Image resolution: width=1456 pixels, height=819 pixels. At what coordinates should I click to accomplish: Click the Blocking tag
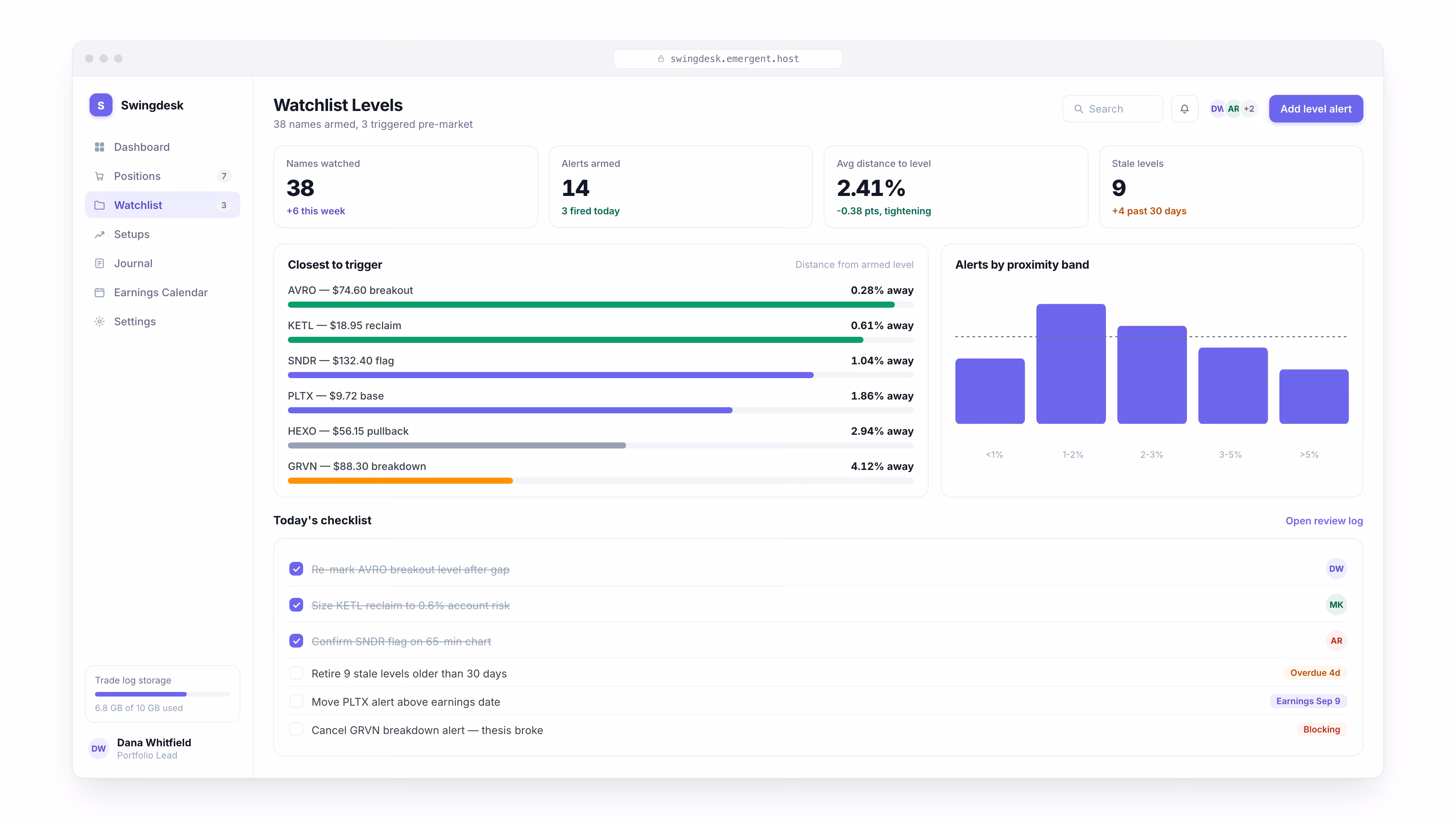(x=1322, y=729)
